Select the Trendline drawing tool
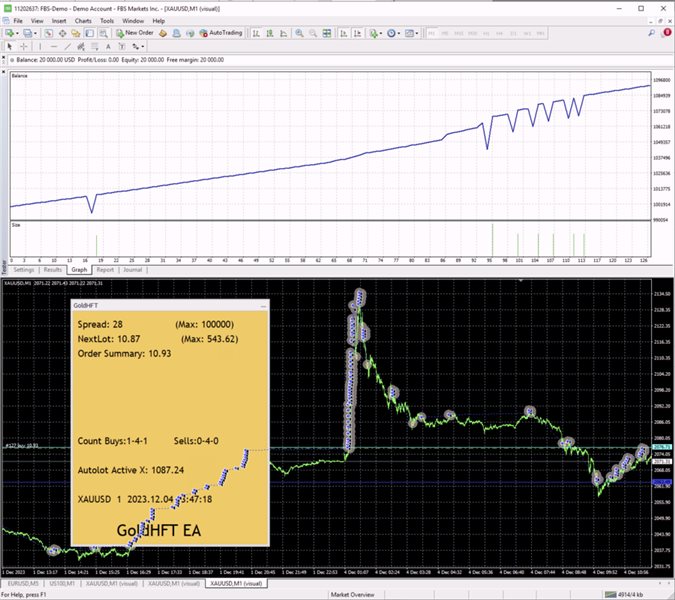Viewport: 675px width, 600px height. [68, 46]
